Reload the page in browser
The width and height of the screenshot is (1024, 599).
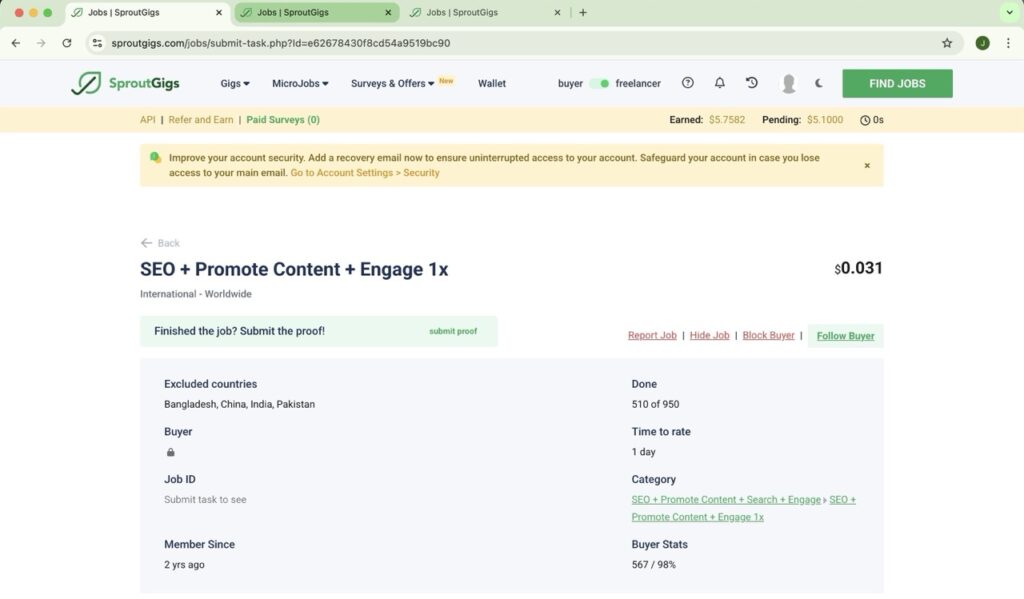pos(67,43)
